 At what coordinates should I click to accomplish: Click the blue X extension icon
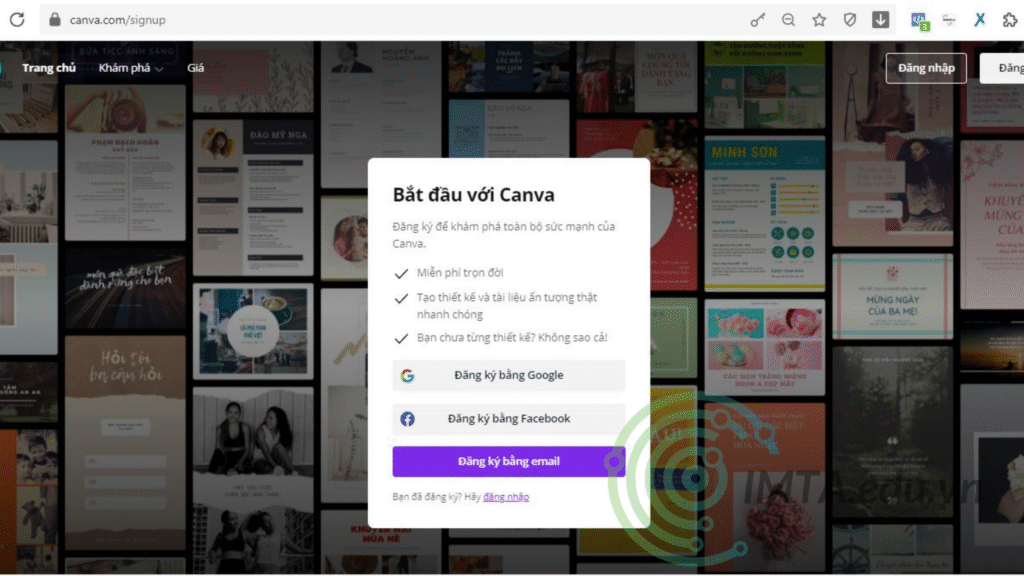coord(980,20)
